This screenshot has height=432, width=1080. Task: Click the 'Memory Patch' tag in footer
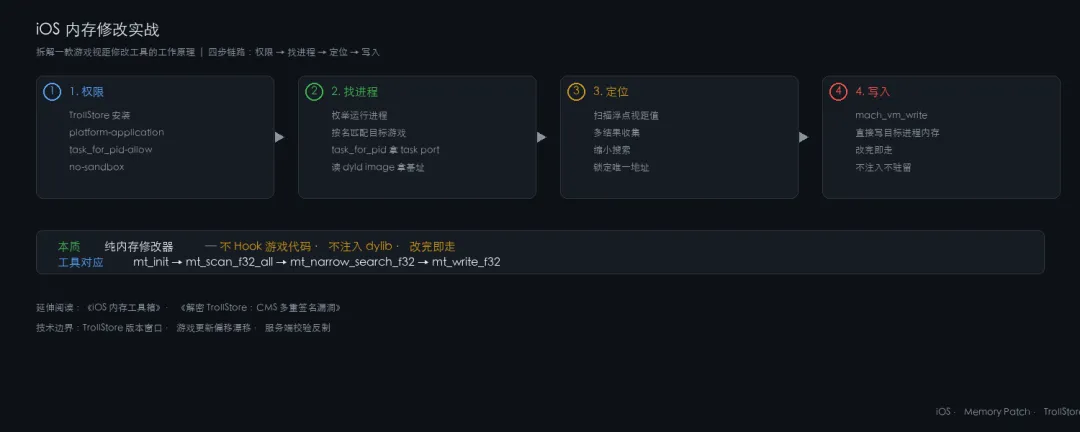[x=997, y=412]
